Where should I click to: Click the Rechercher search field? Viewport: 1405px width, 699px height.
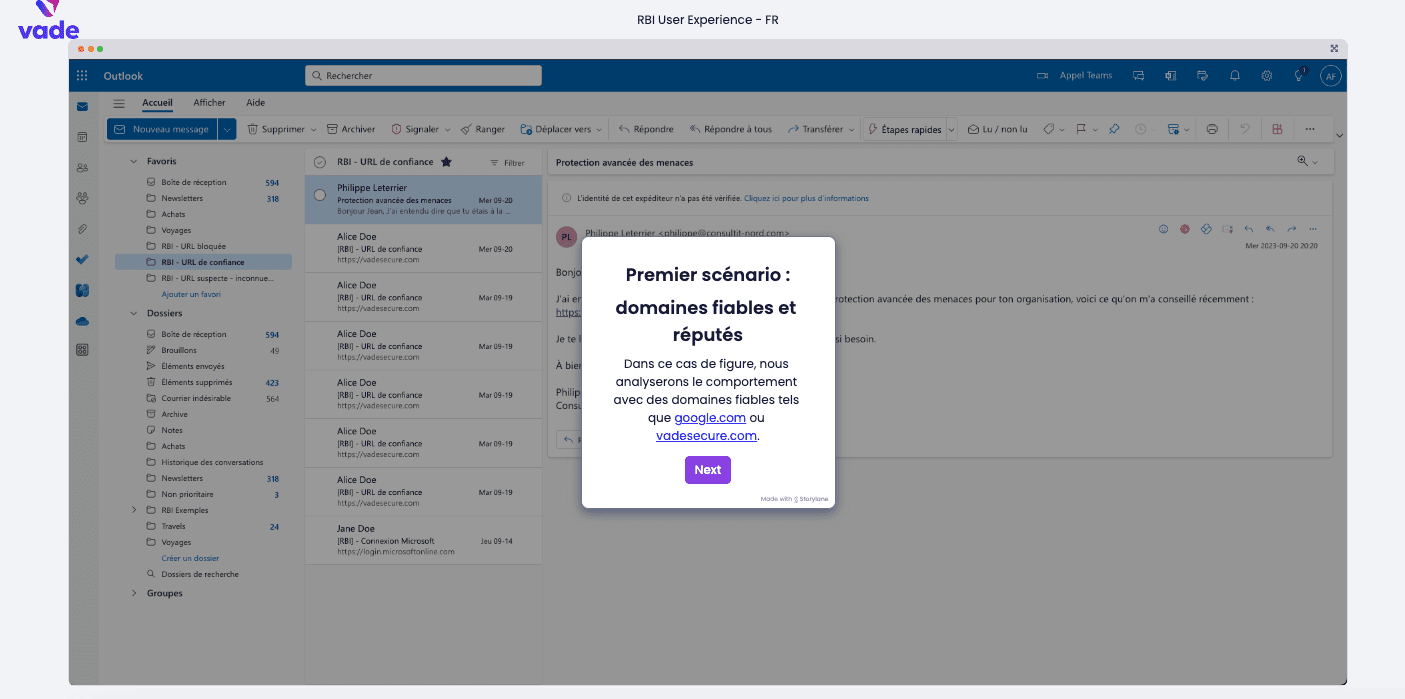pyautogui.click(x=423, y=75)
